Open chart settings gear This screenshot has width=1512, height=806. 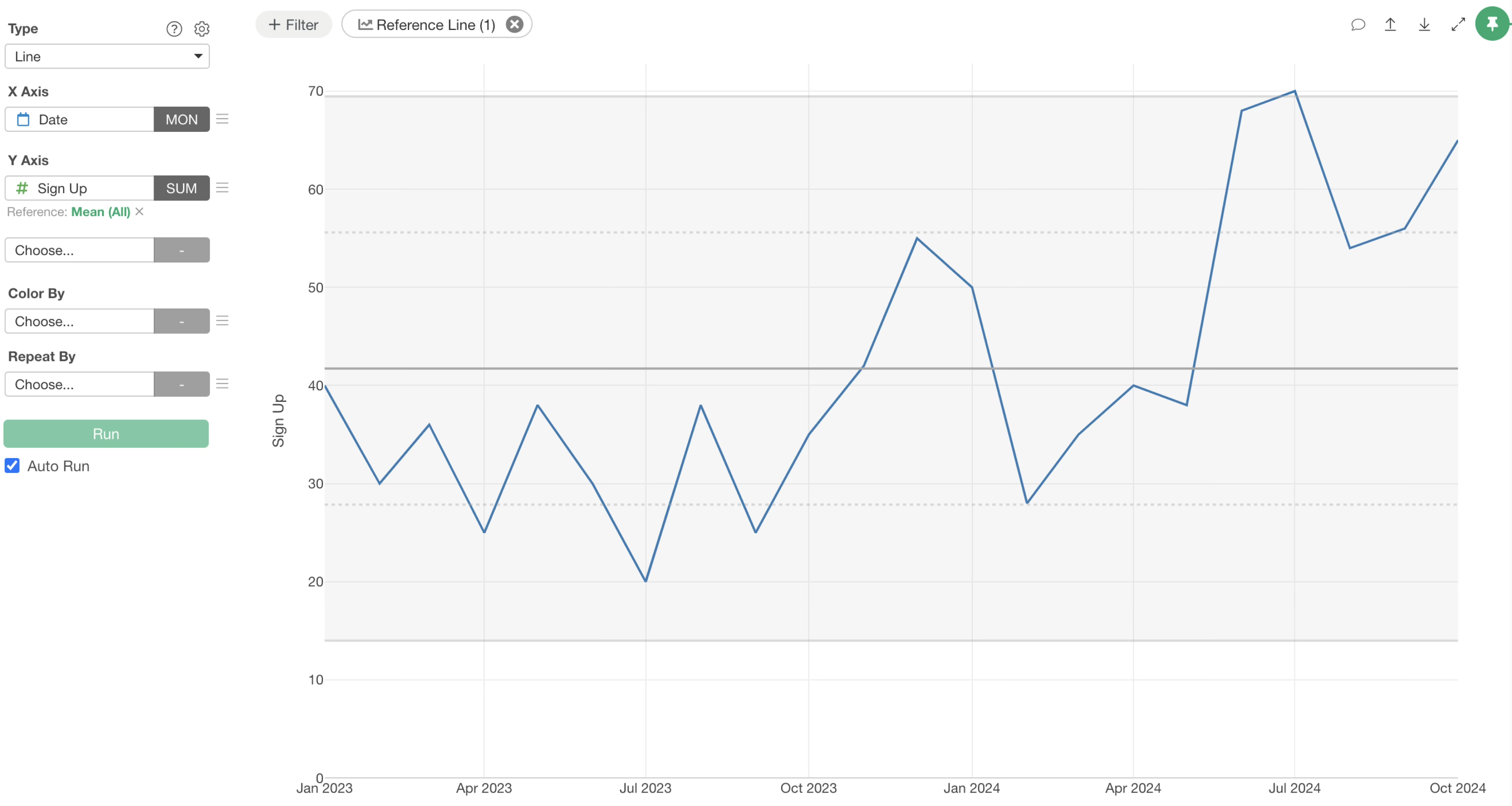pos(202,29)
